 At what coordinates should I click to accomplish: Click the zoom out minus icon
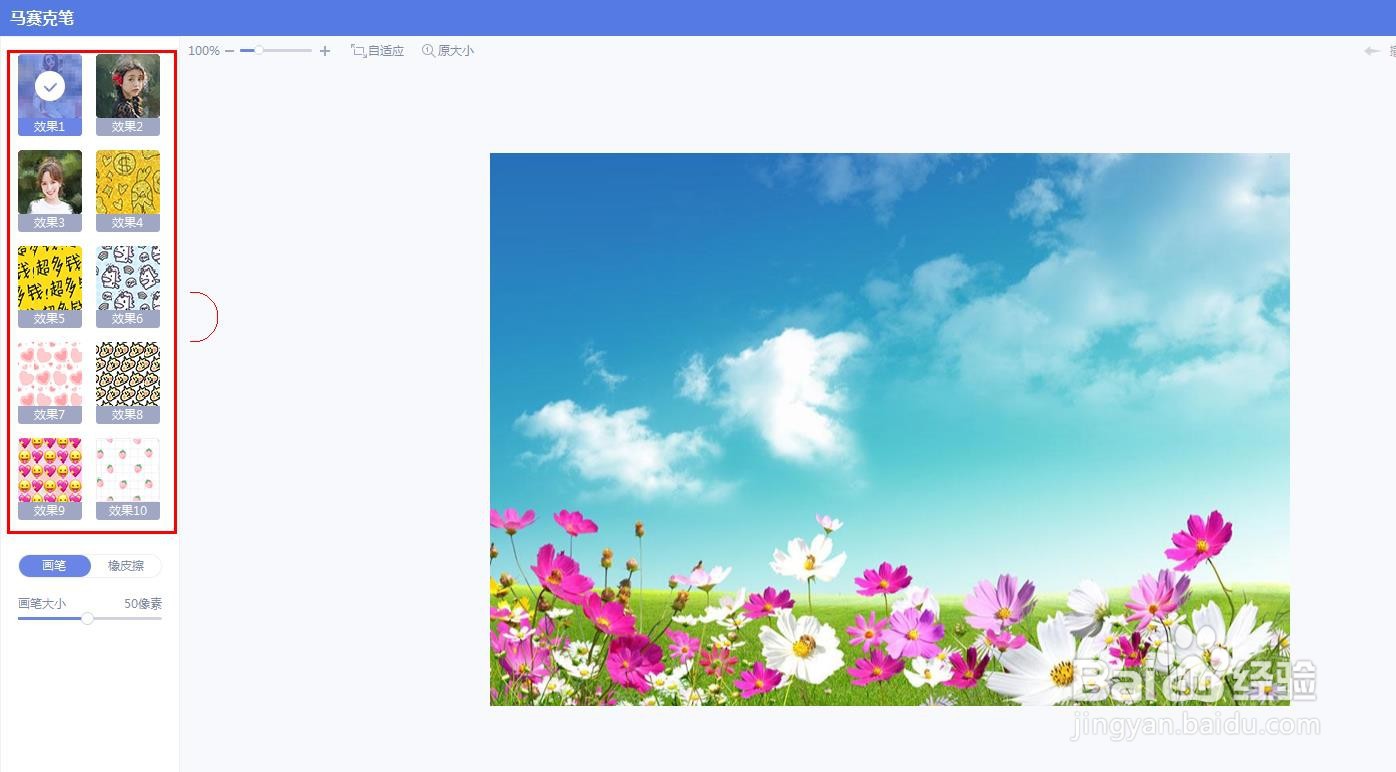[229, 50]
